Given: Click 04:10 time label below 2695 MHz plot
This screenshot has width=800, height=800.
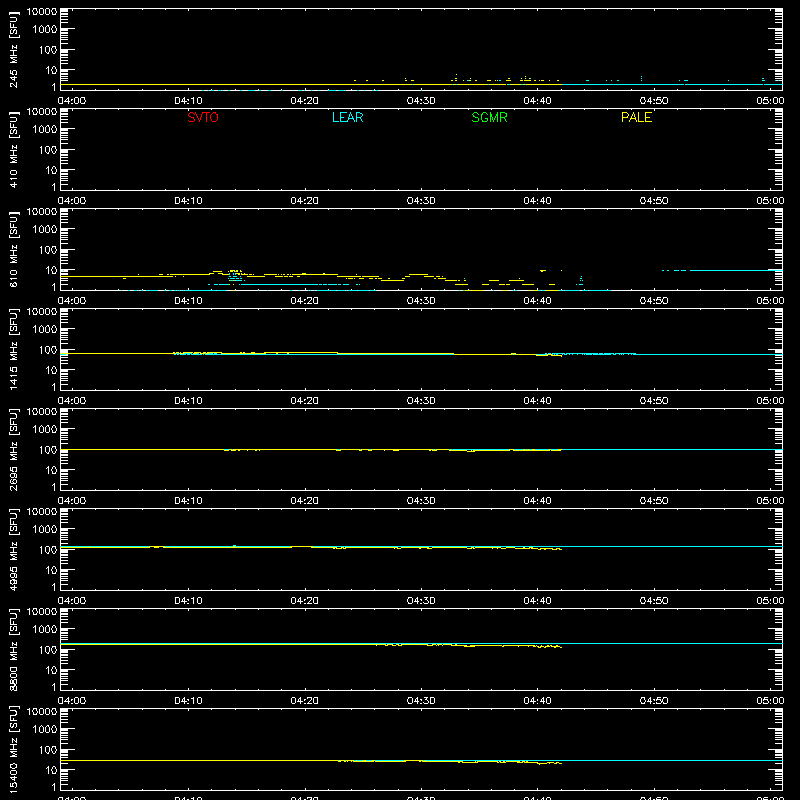Looking at the screenshot, I should click(188, 501).
